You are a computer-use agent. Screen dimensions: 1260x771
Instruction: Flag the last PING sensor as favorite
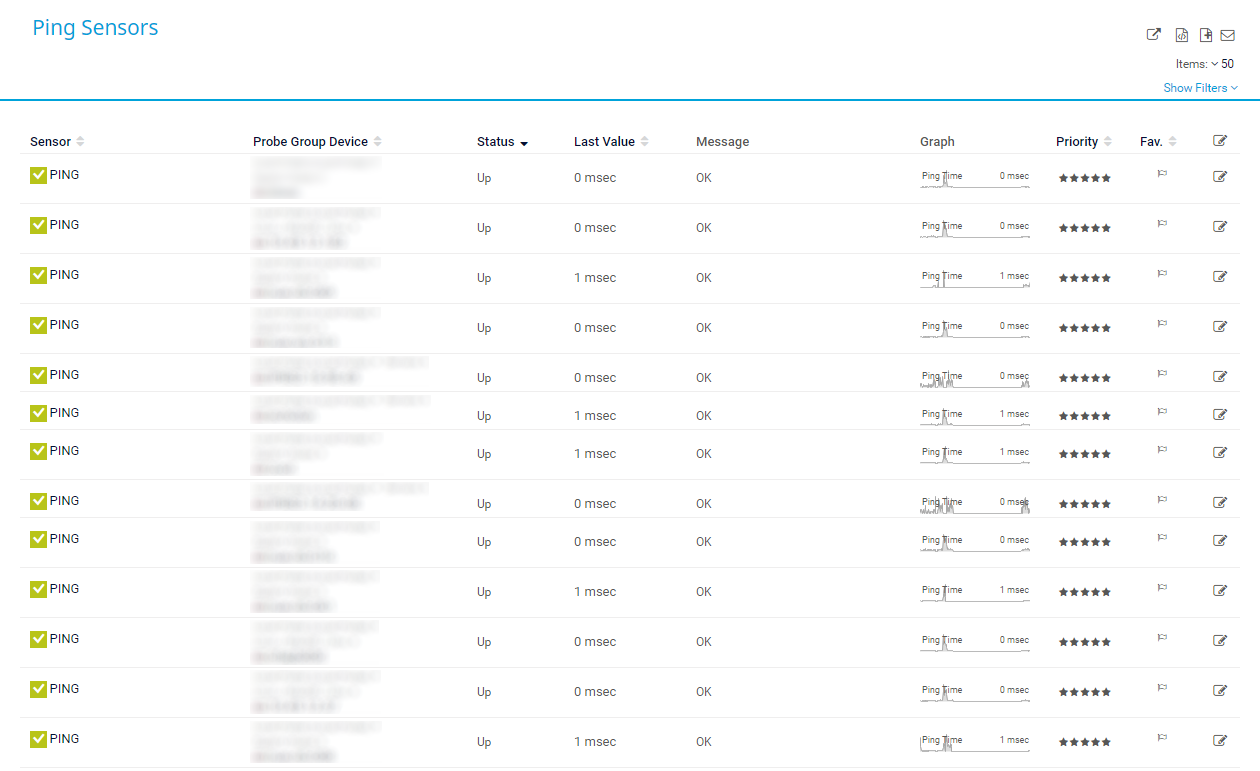1162,738
